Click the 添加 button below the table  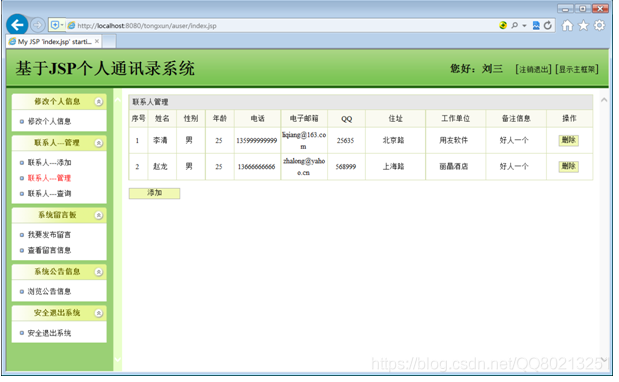154,193
